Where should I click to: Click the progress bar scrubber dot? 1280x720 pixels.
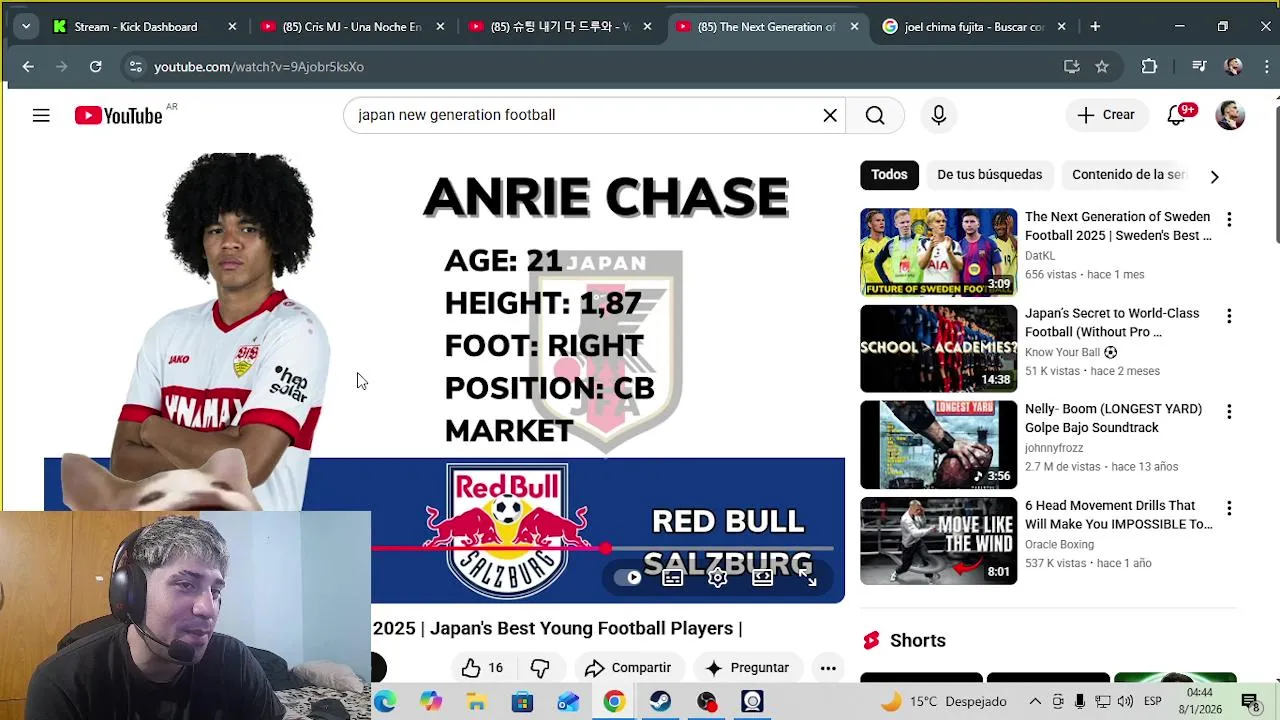coord(606,548)
